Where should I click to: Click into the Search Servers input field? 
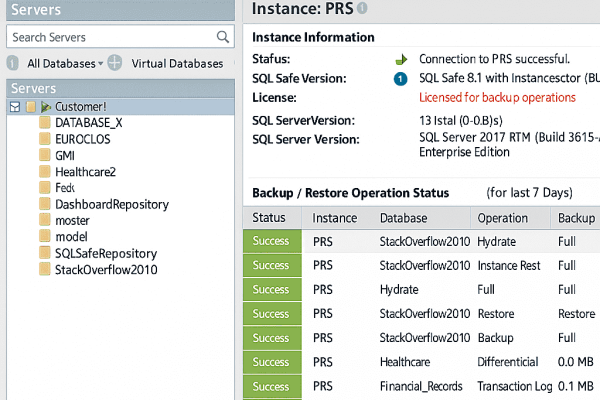110,37
